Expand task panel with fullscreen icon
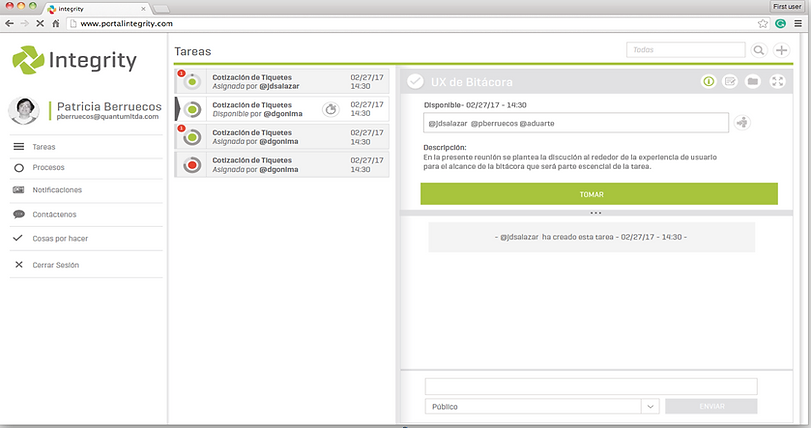The width and height of the screenshot is (811, 428). point(777,81)
